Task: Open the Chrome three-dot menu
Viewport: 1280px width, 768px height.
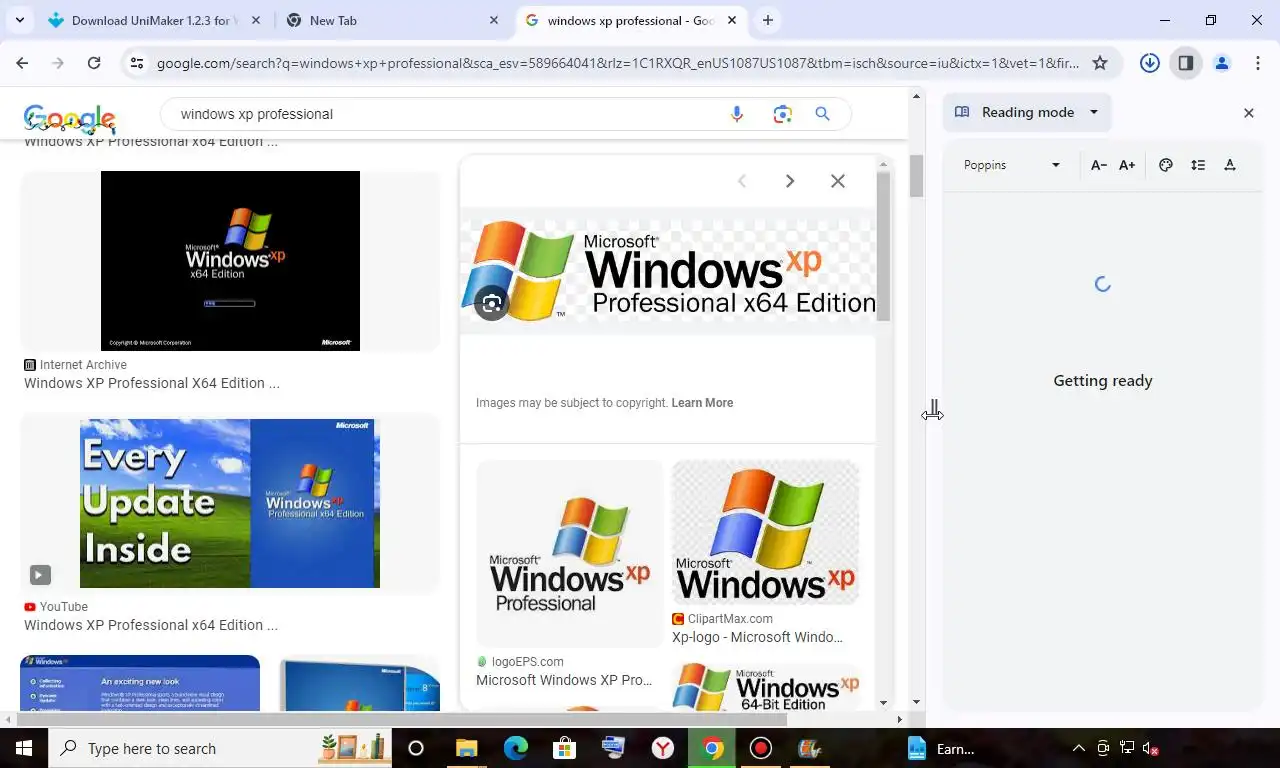Action: coord(1257,63)
